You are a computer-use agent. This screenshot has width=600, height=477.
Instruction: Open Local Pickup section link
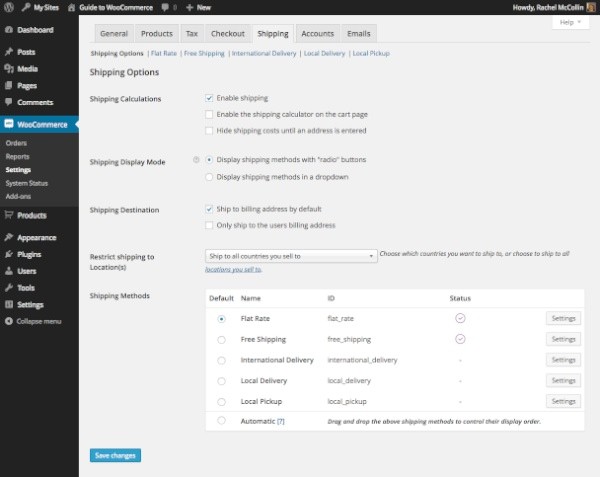(x=371, y=53)
